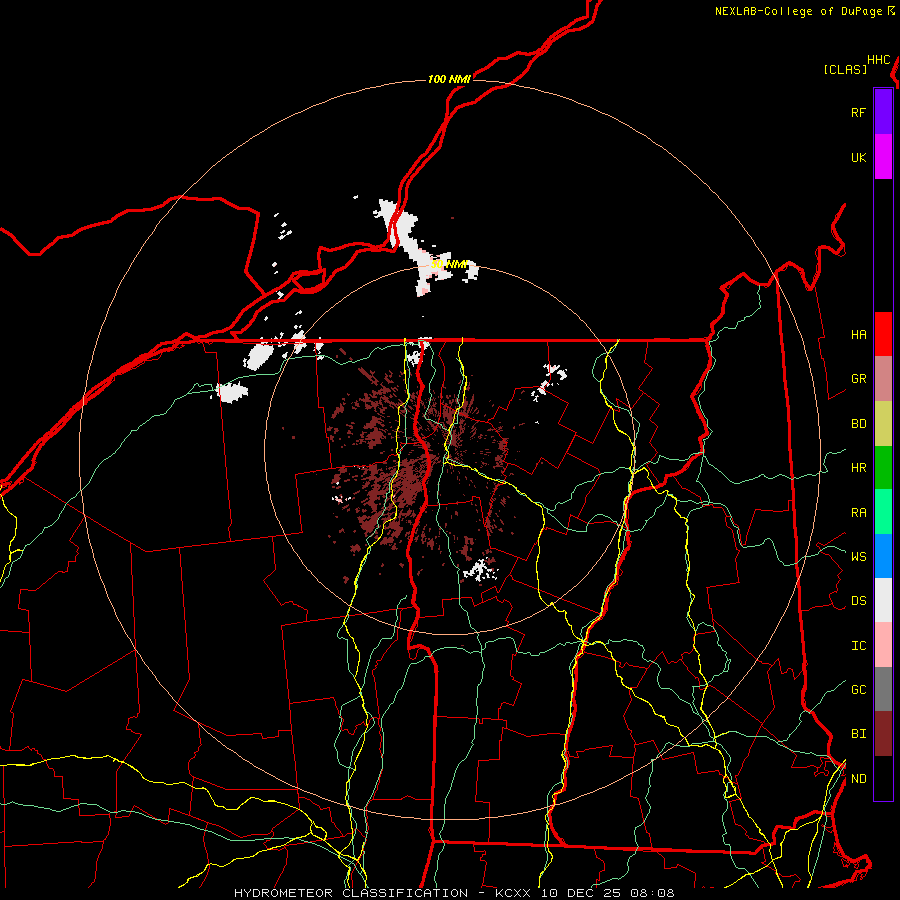
Task: Click the HA legend label
Action: [858, 335]
